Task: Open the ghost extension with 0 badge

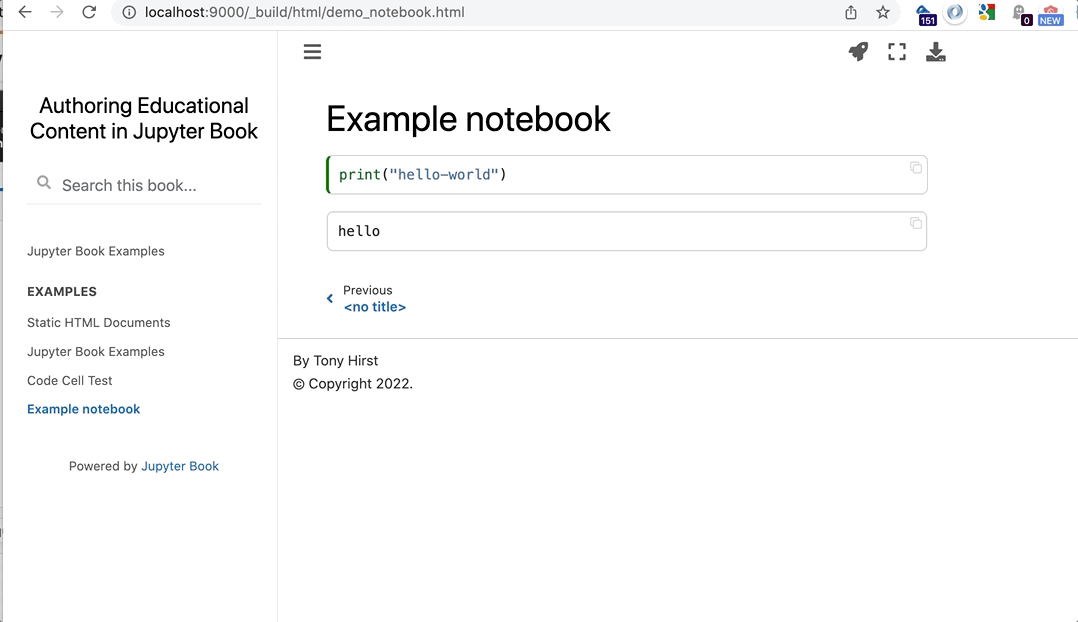Action: coord(1021,14)
